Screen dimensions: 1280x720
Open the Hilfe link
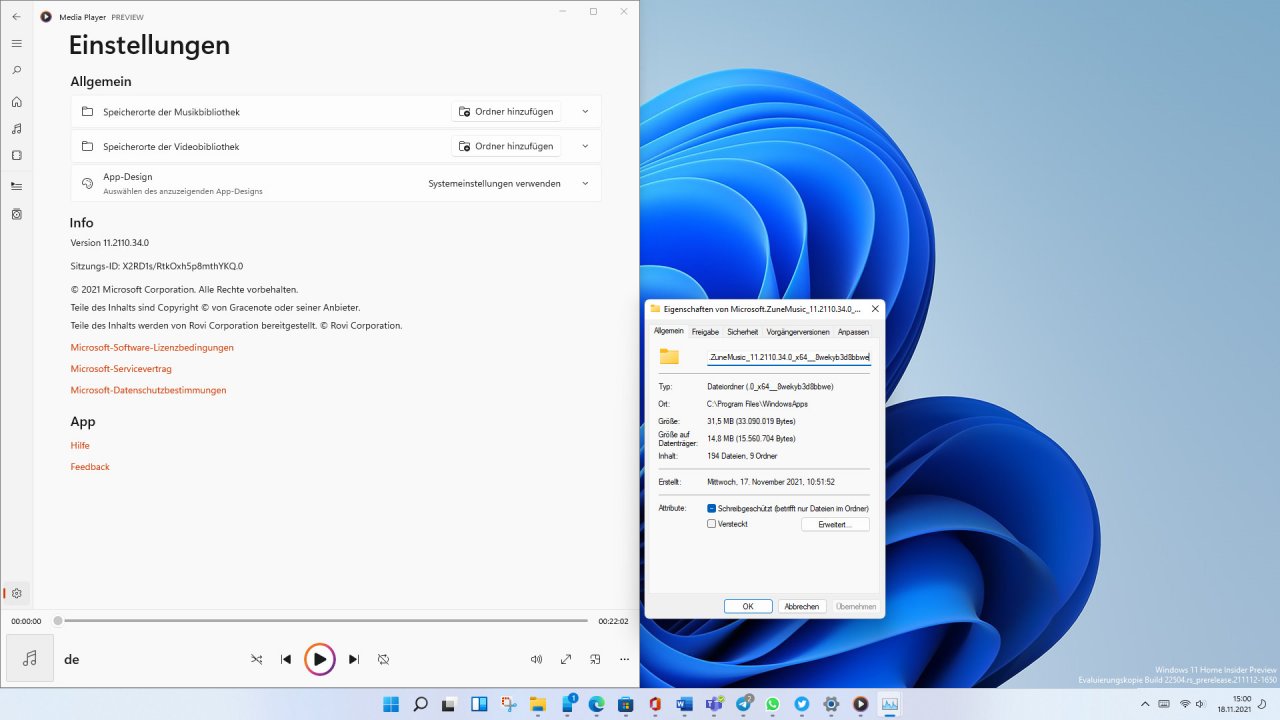(80, 446)
